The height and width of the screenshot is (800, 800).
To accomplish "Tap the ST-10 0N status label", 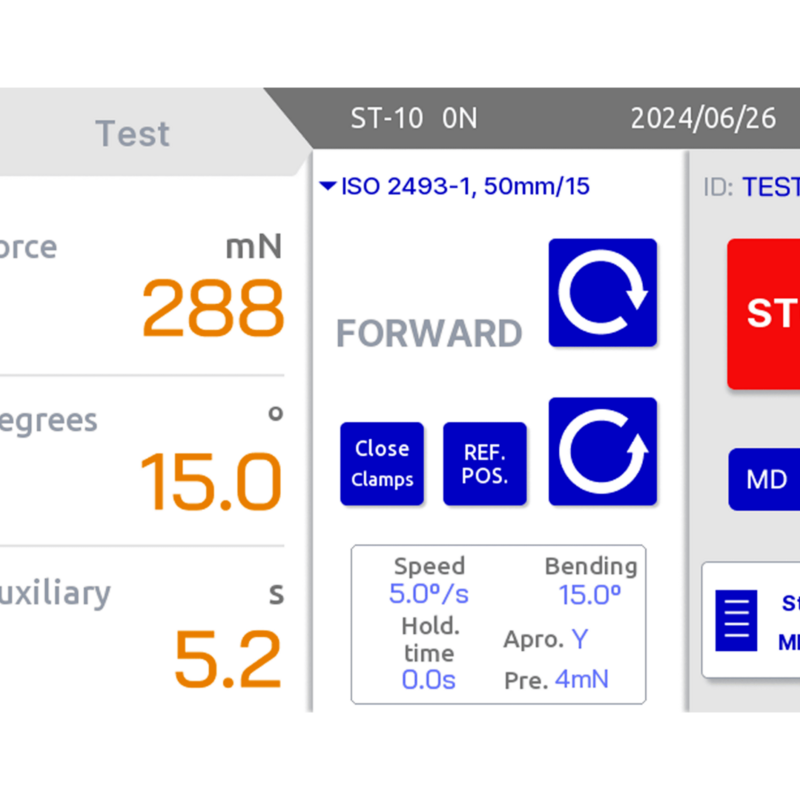I will 413,118.
